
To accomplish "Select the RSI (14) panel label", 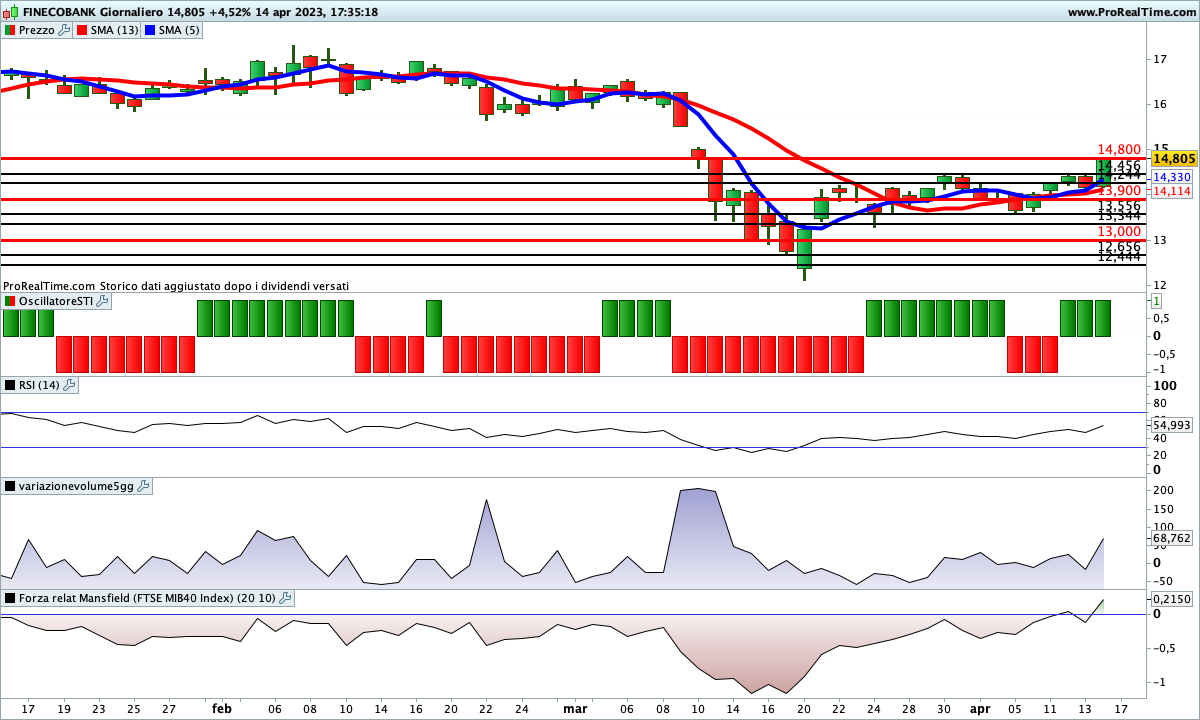I will pyautogui.click(x=39, y=385).
